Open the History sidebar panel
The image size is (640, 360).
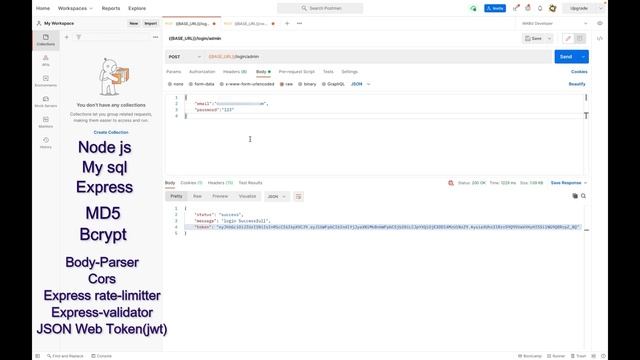[x=46, y=143]
